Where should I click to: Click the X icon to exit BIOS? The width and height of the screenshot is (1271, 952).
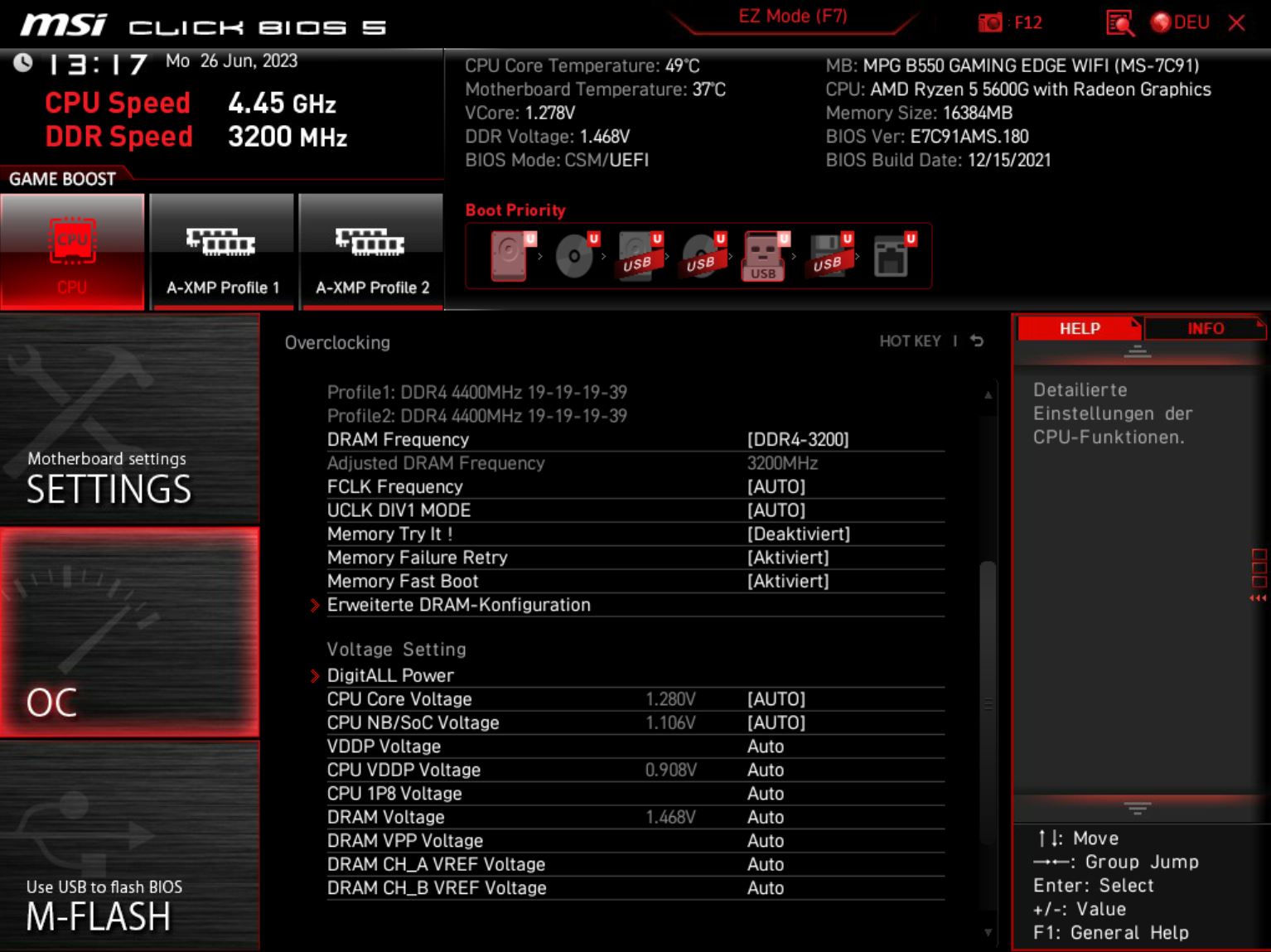click(1236, 22)
